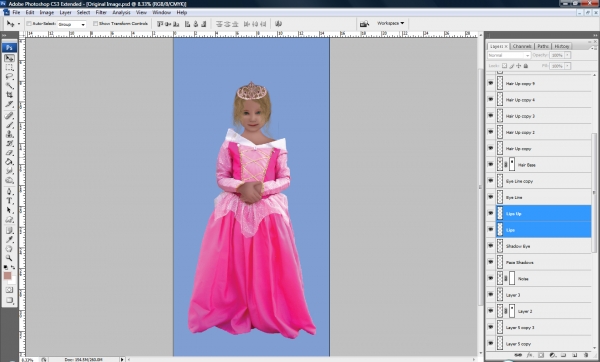This screenshot has width=600, height=362.
Task: Hide the Hair Up copy 9 layer
Action: (491, 83)
